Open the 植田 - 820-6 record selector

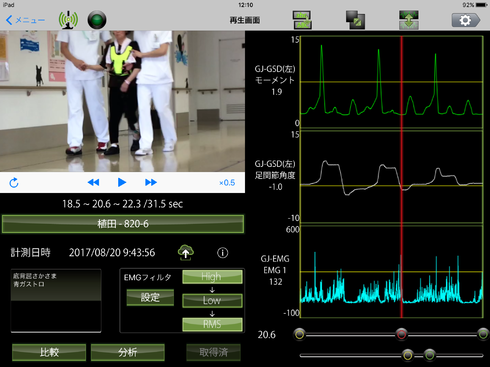(x=123, y=224)
